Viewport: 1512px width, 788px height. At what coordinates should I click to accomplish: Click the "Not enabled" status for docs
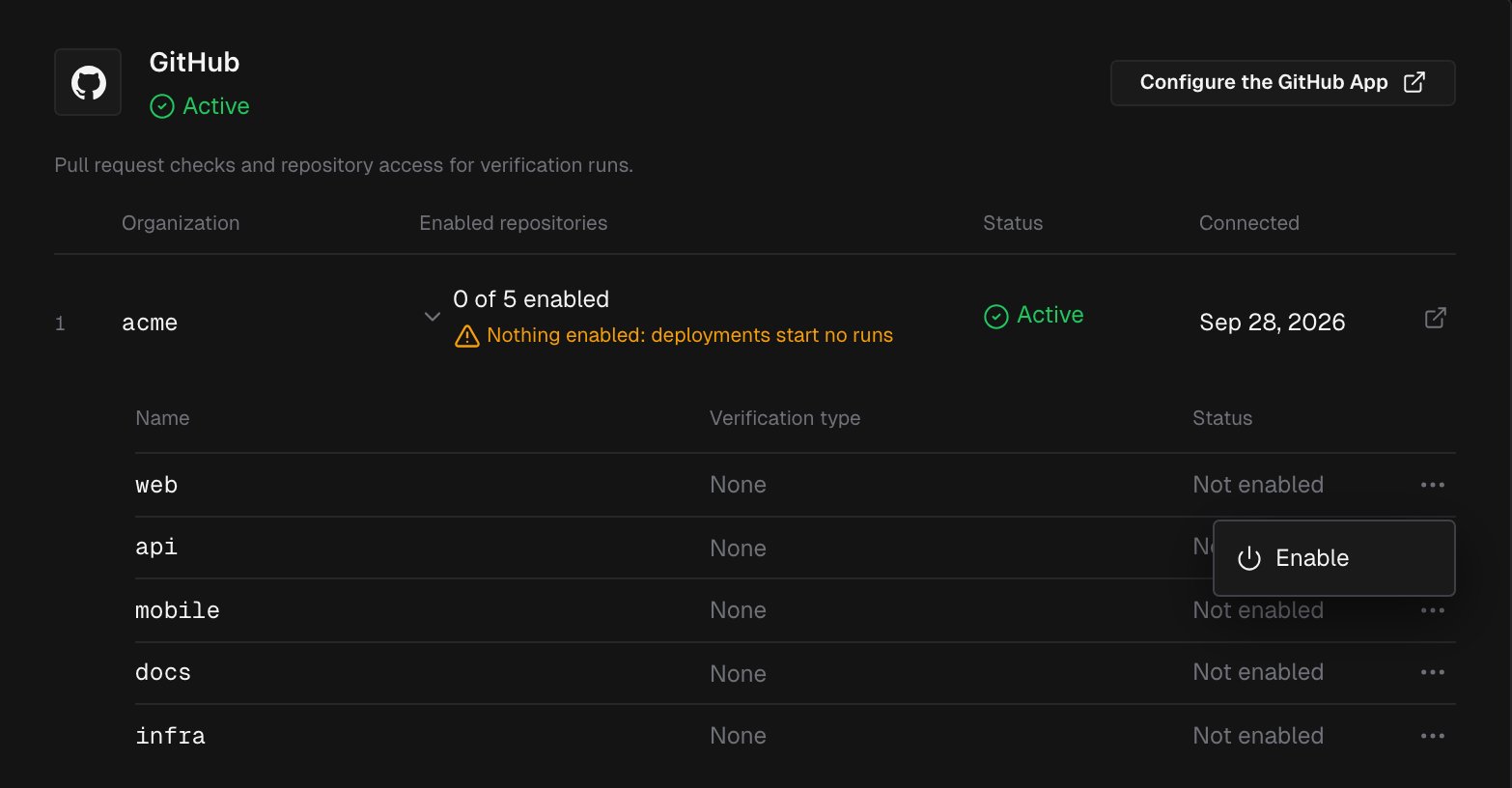pyautogui.click(x=1258, y=672)
